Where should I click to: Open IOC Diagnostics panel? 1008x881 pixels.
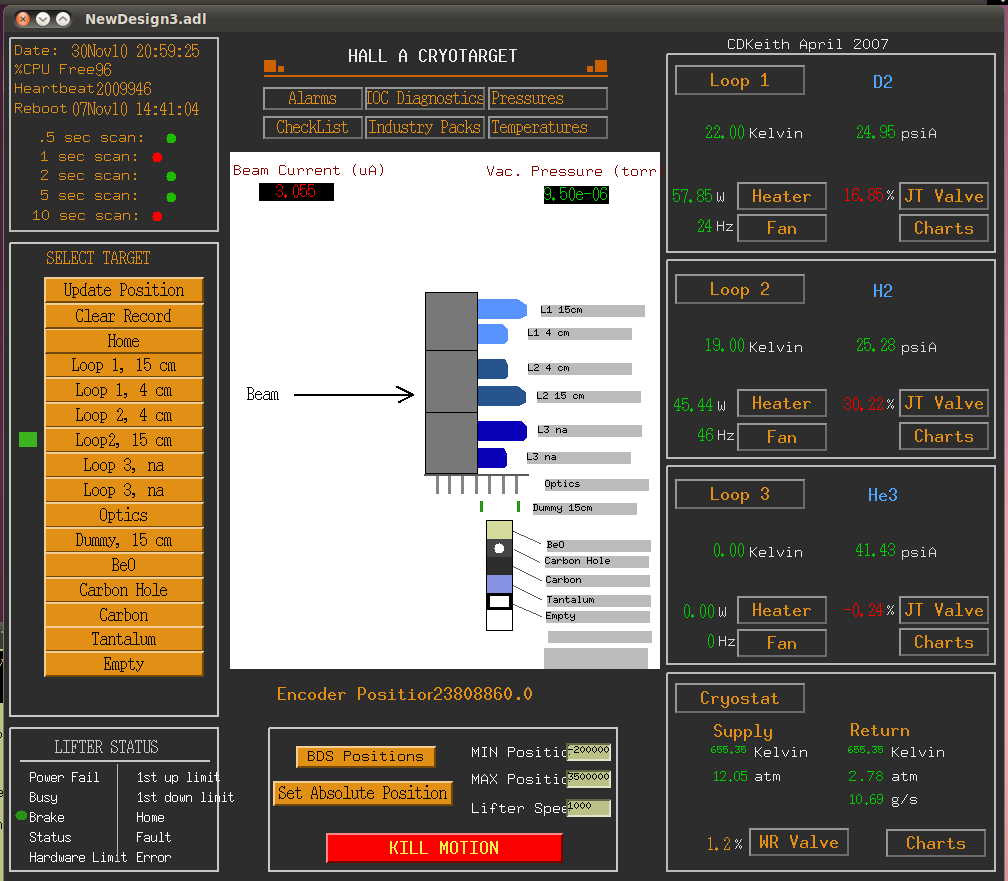(x=424, y=98)
